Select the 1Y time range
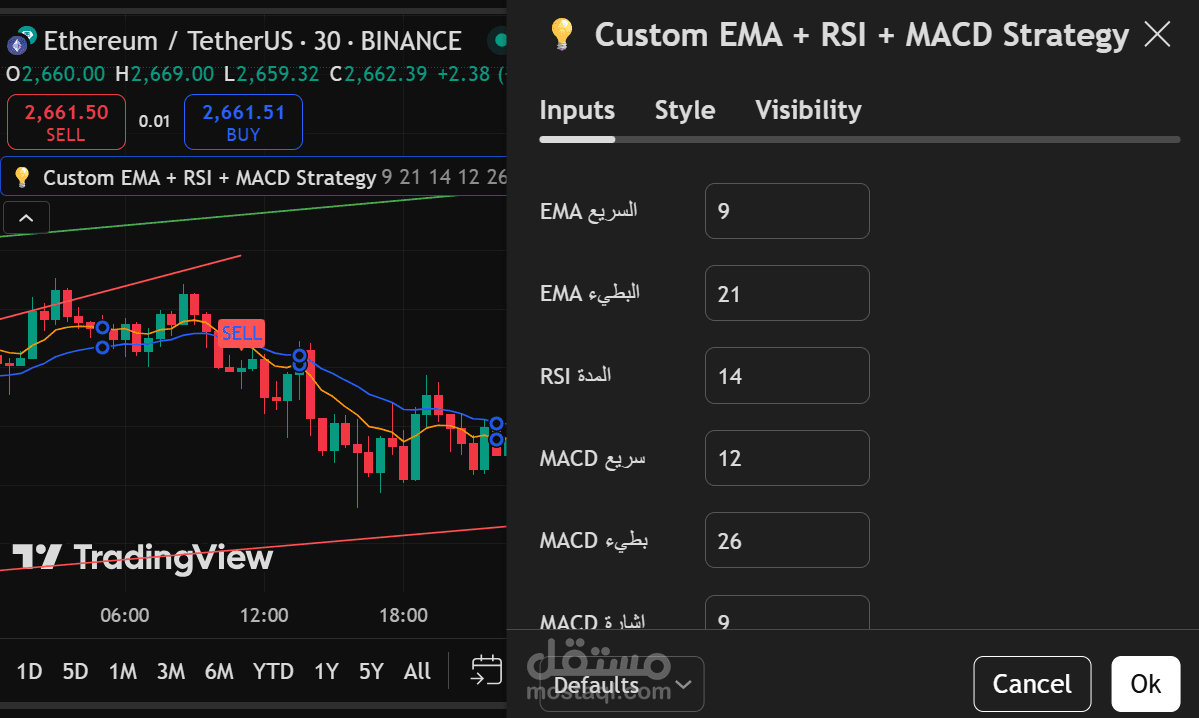 tap(326, 671)
